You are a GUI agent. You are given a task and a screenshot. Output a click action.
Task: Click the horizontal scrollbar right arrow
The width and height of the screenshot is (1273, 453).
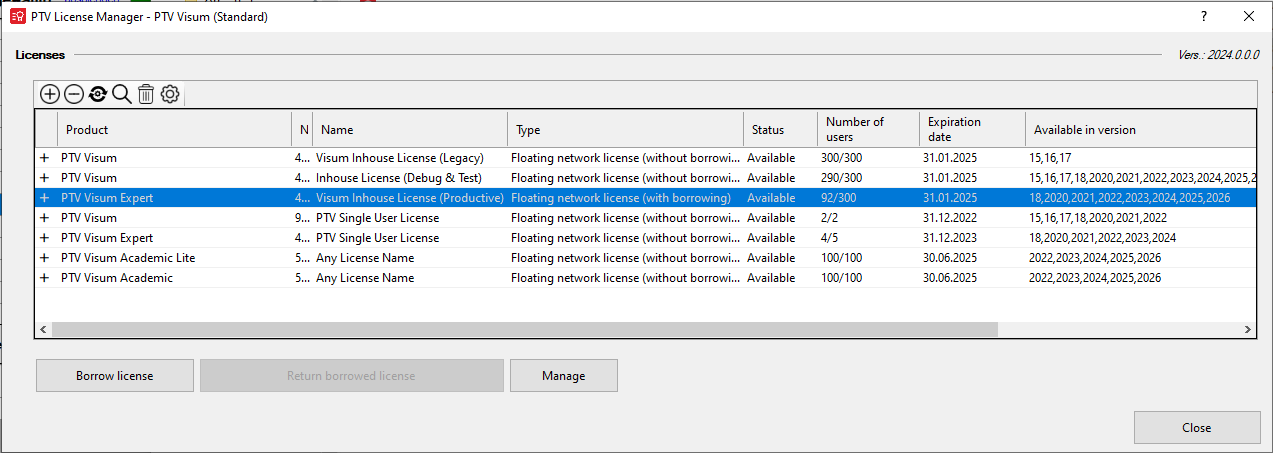click(1247, 330)
